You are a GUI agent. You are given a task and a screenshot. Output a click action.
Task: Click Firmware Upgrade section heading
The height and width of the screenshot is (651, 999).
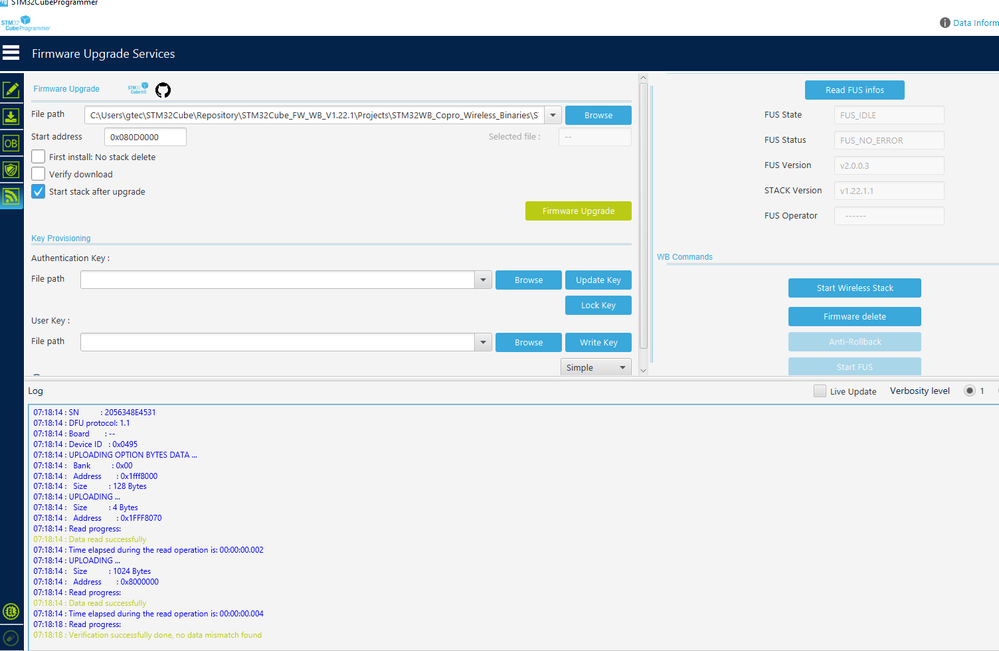[x=66, y=89]
